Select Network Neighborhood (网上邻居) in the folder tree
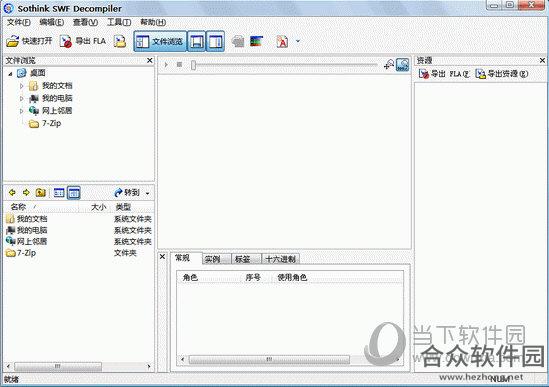This screenshot has width=549, height=387. point(57,111)
